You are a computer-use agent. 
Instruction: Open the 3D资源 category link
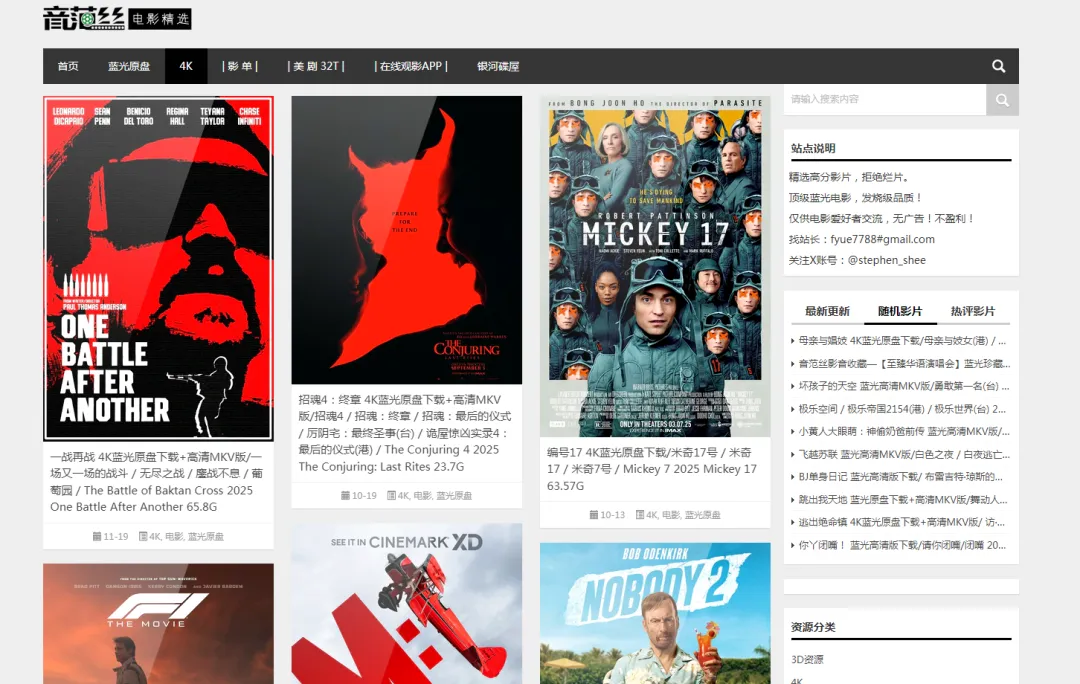[807, 660]
